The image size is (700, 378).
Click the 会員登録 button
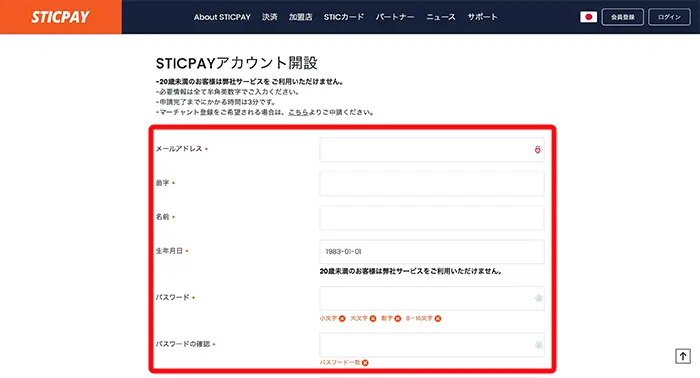click(622, 17)
